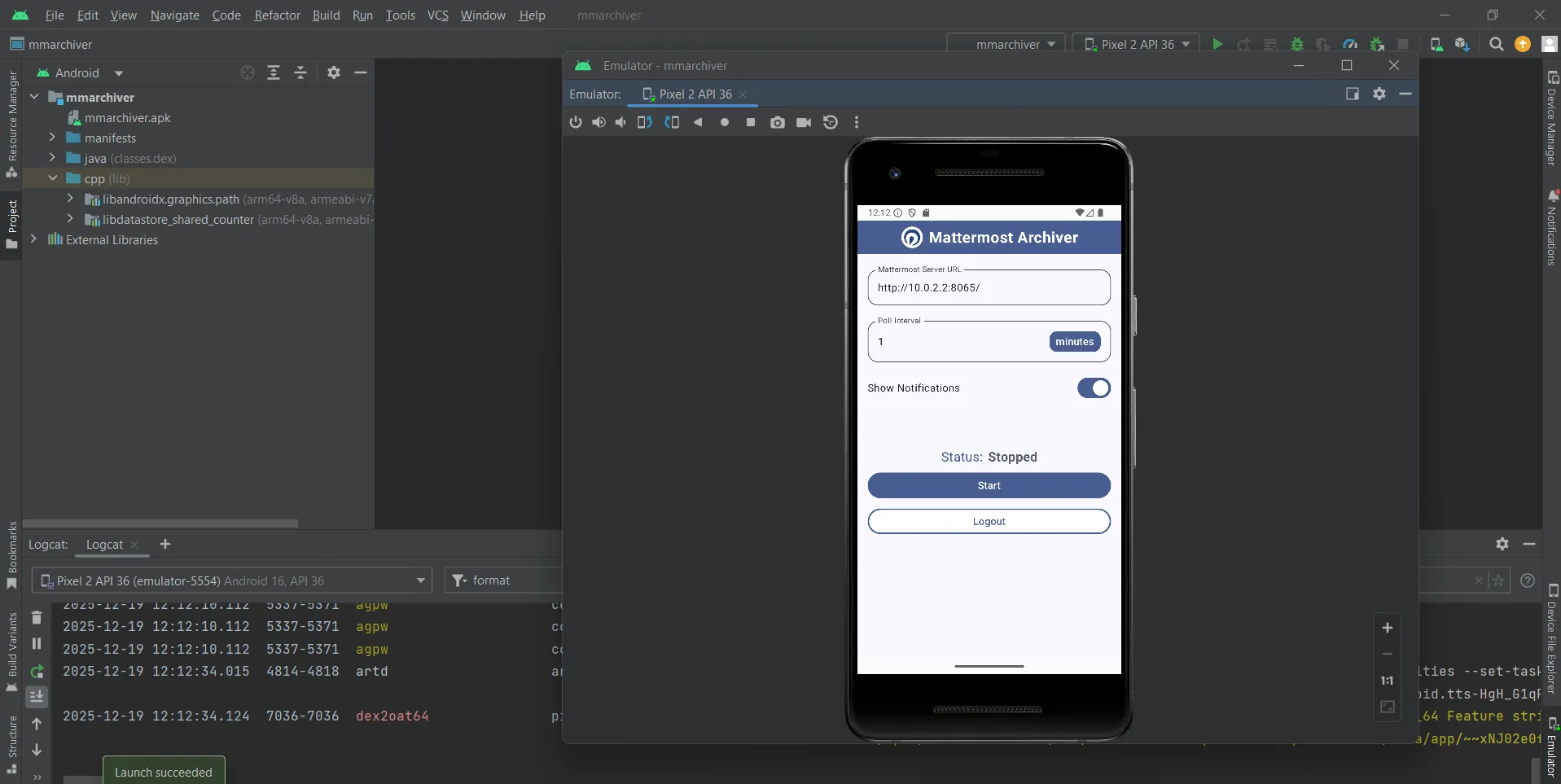Open the Refactor menu

(x=277, y=15)
